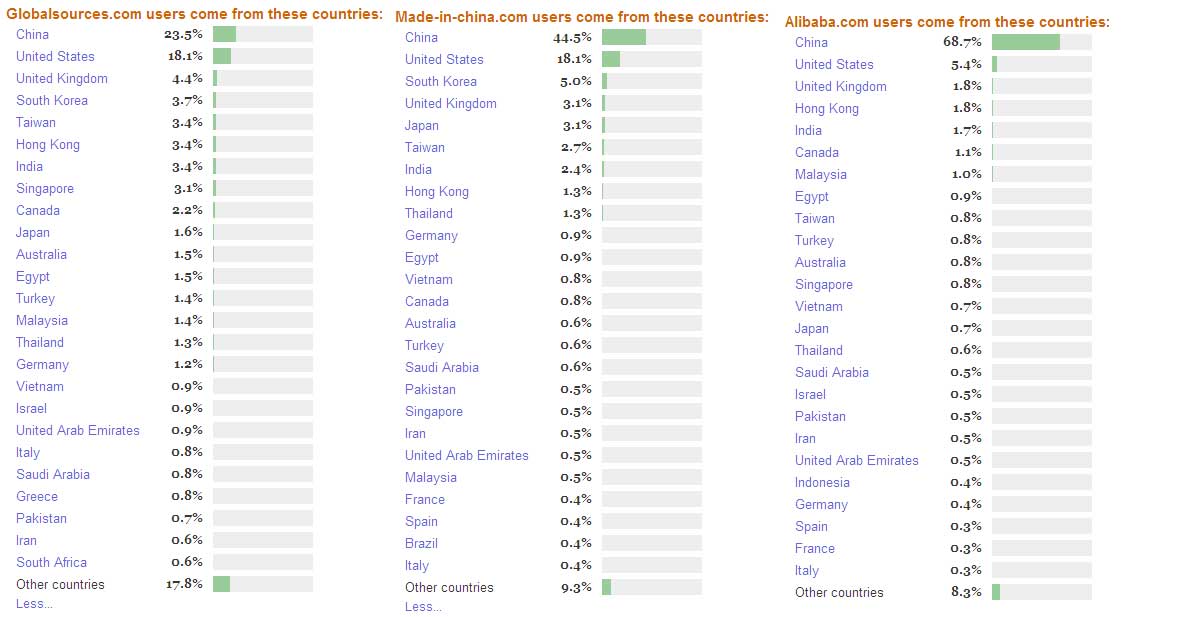1200x617 pixels.
Task: Open Greece country link
Action: click(x=37, y=496)
